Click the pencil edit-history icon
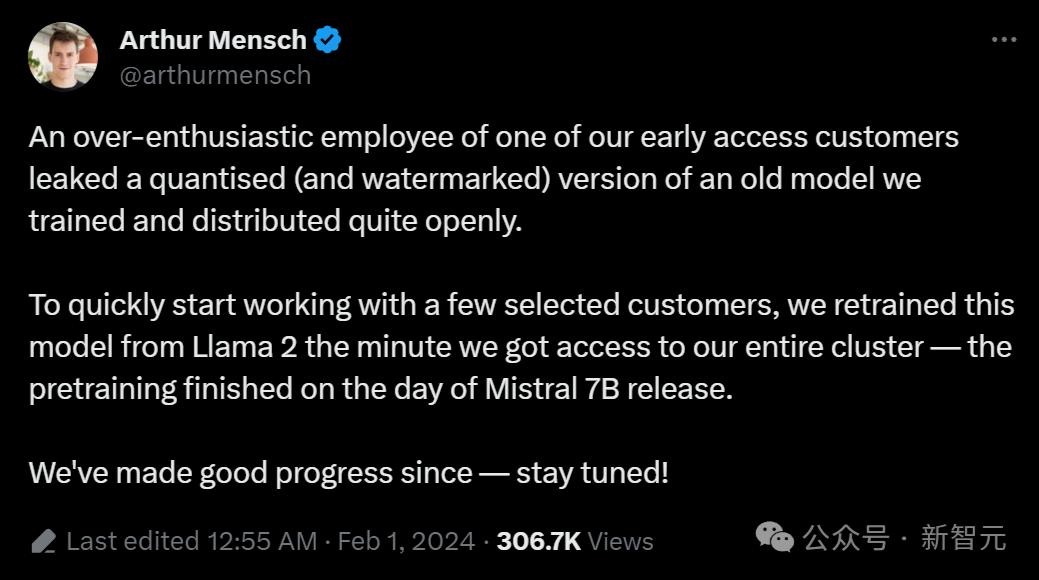This screenshot has width=1039, height=580. tap(43, 542)
